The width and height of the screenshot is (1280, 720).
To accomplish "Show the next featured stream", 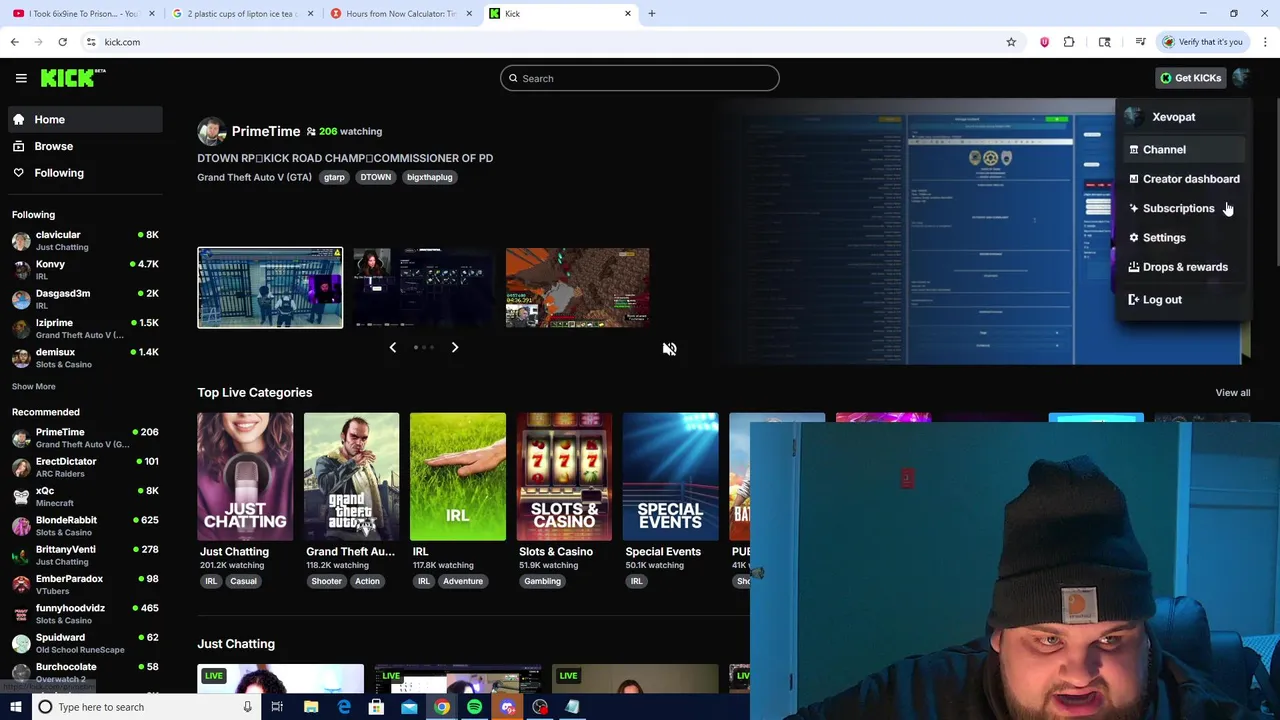I will click(455, 347).
